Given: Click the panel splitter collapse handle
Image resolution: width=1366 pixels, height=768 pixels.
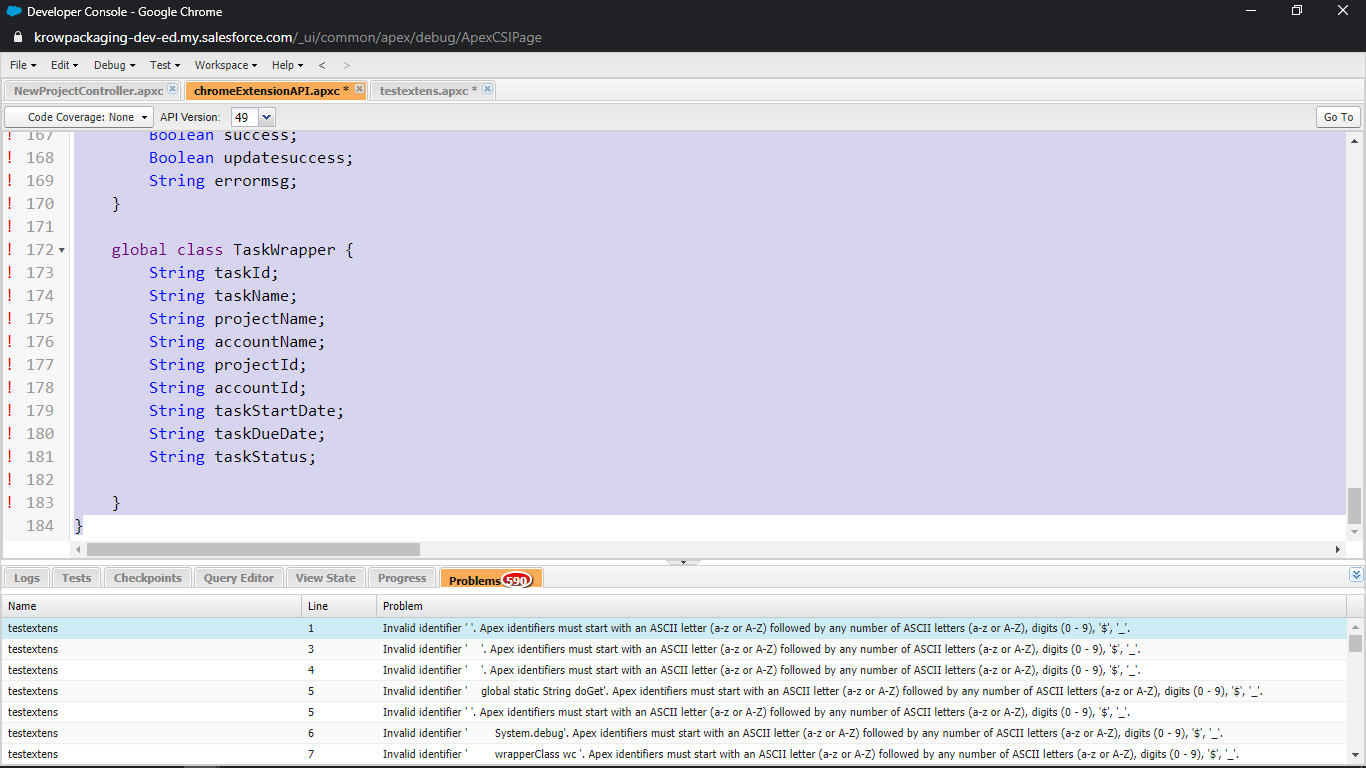Looking at the screenshot, I should (x=683, y=562).
